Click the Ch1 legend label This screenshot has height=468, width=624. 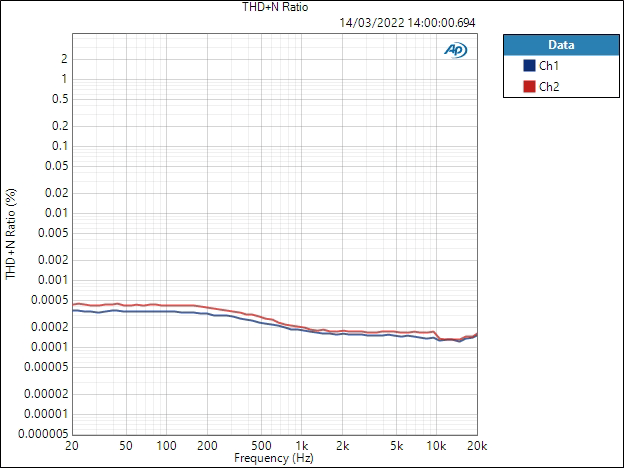point(549,66)
